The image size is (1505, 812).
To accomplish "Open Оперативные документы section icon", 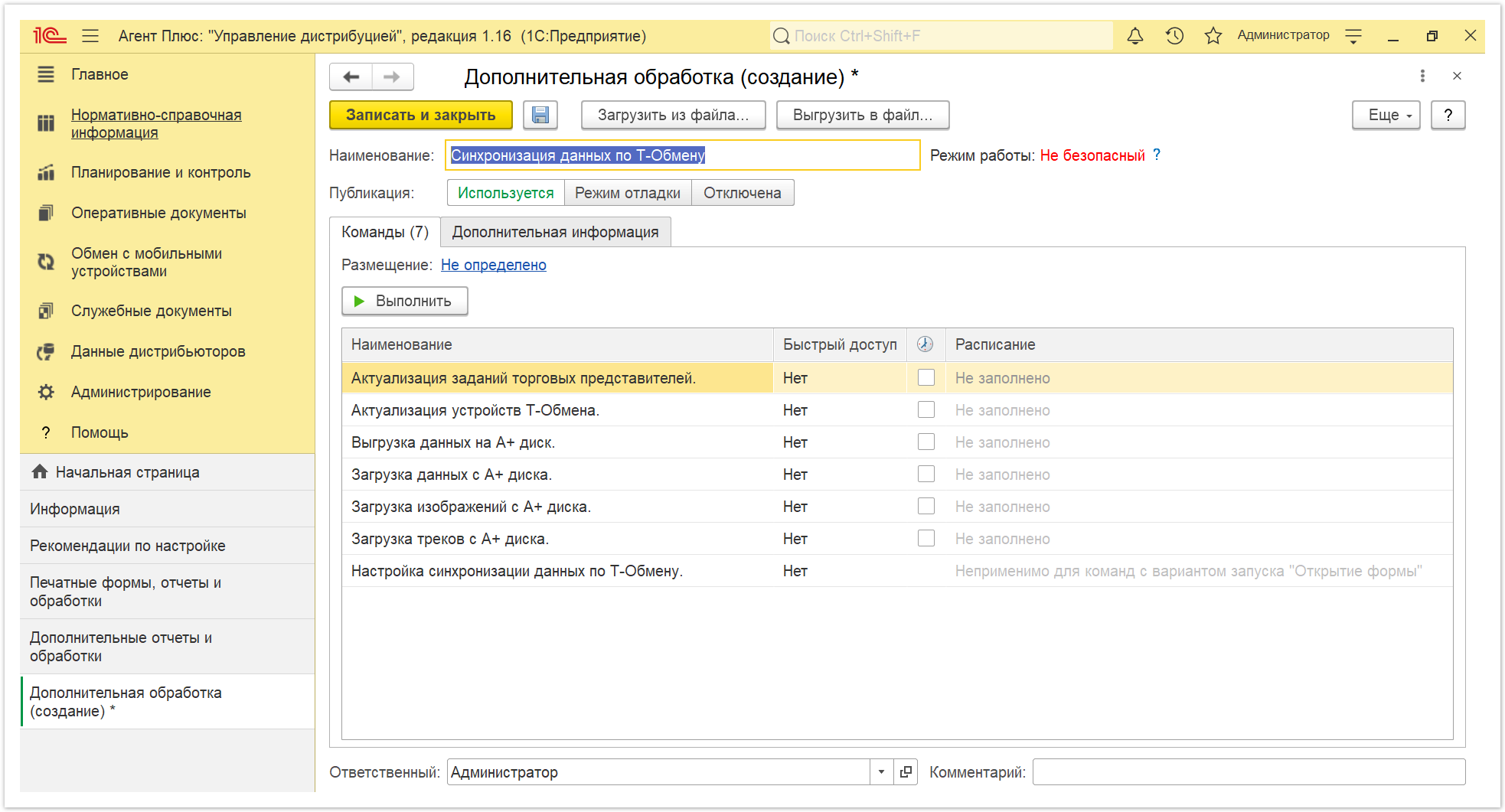I will click(46, 213).
